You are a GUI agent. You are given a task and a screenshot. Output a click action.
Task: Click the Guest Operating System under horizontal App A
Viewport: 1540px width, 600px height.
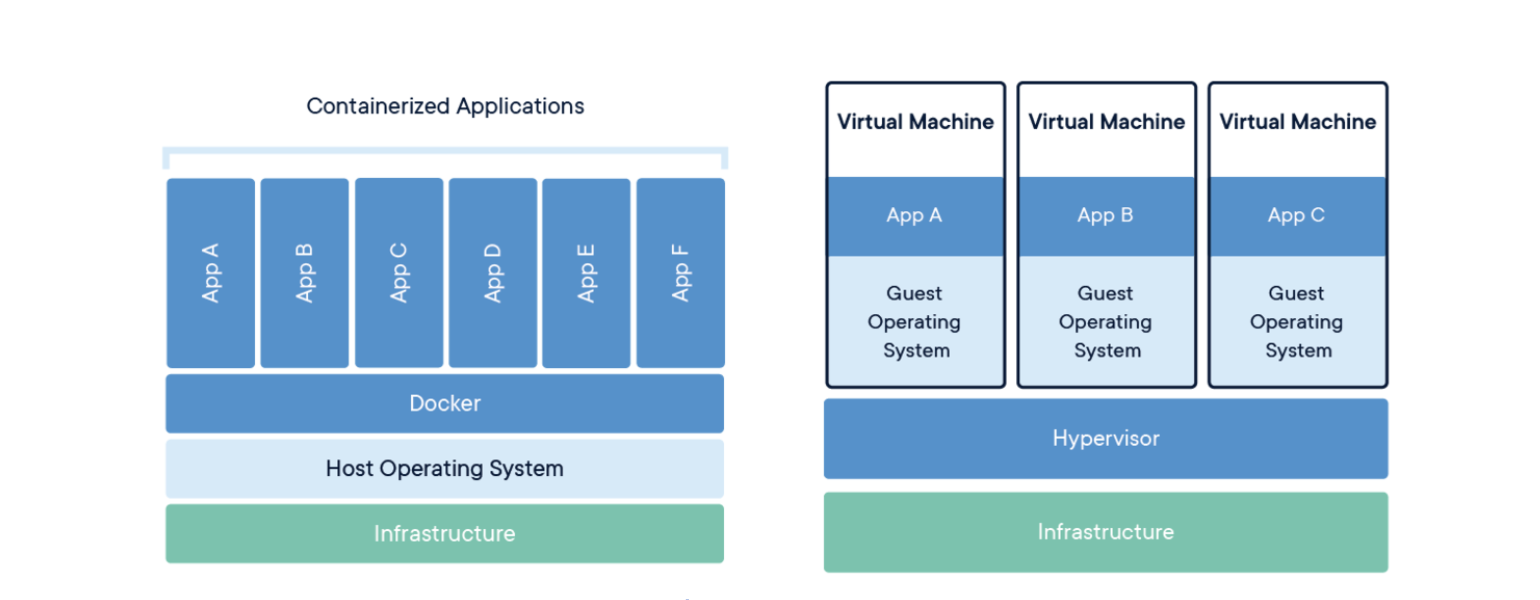tap(916, 321)
